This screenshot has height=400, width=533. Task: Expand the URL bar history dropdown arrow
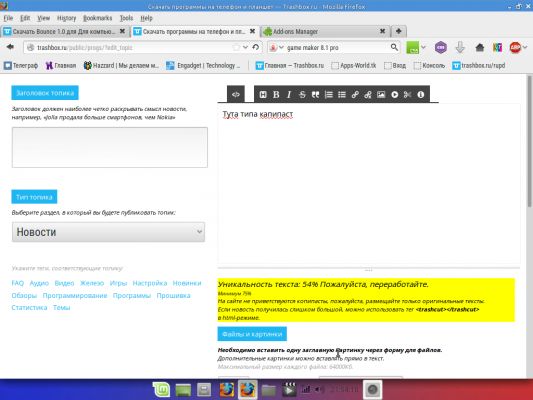[245, 47]
